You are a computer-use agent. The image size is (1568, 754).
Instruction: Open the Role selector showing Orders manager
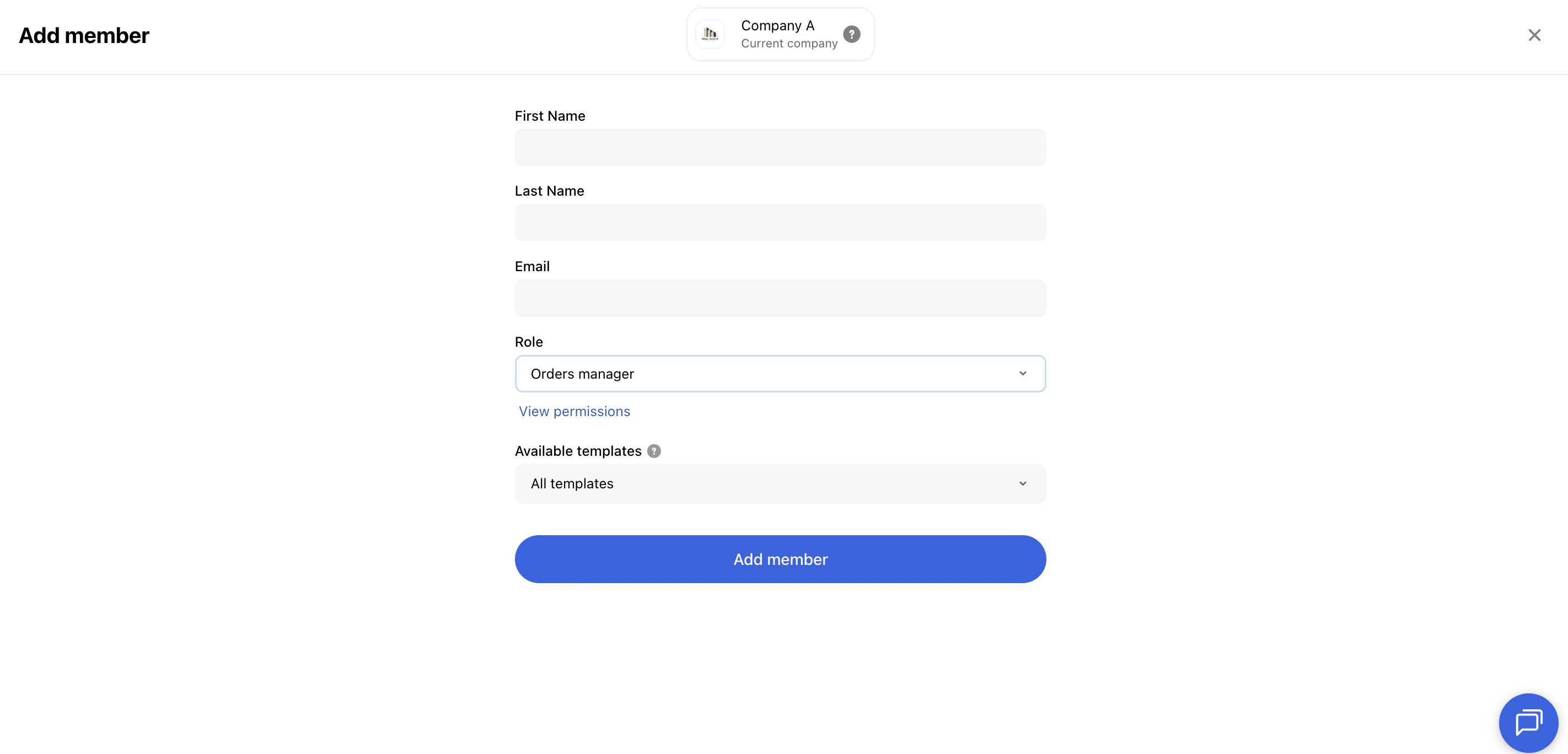[x=780, y=374]
